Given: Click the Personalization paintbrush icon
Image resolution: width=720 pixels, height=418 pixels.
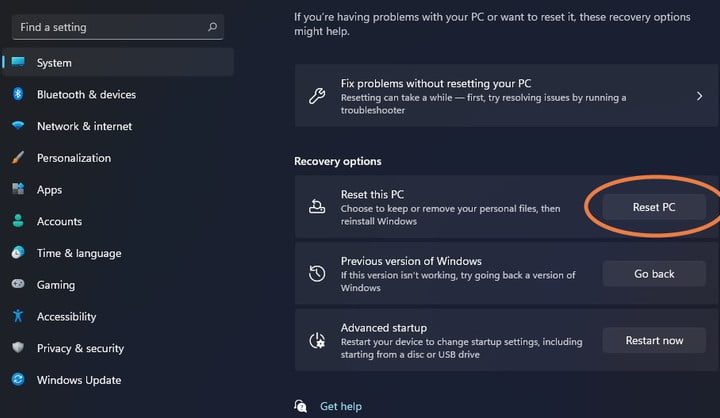Looking at the screenshot, I should coord(18,158).
